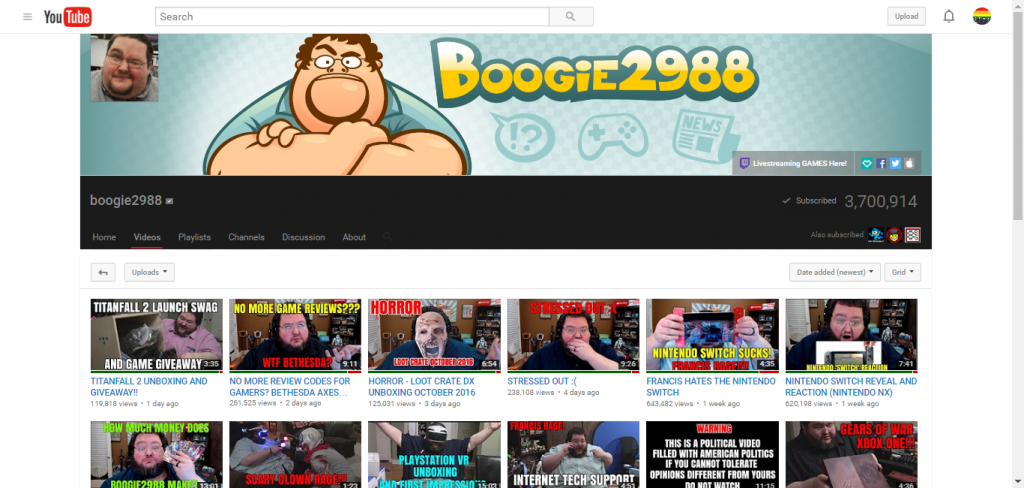
Task: Click '119,818 views' text
Action: point(114,404)
